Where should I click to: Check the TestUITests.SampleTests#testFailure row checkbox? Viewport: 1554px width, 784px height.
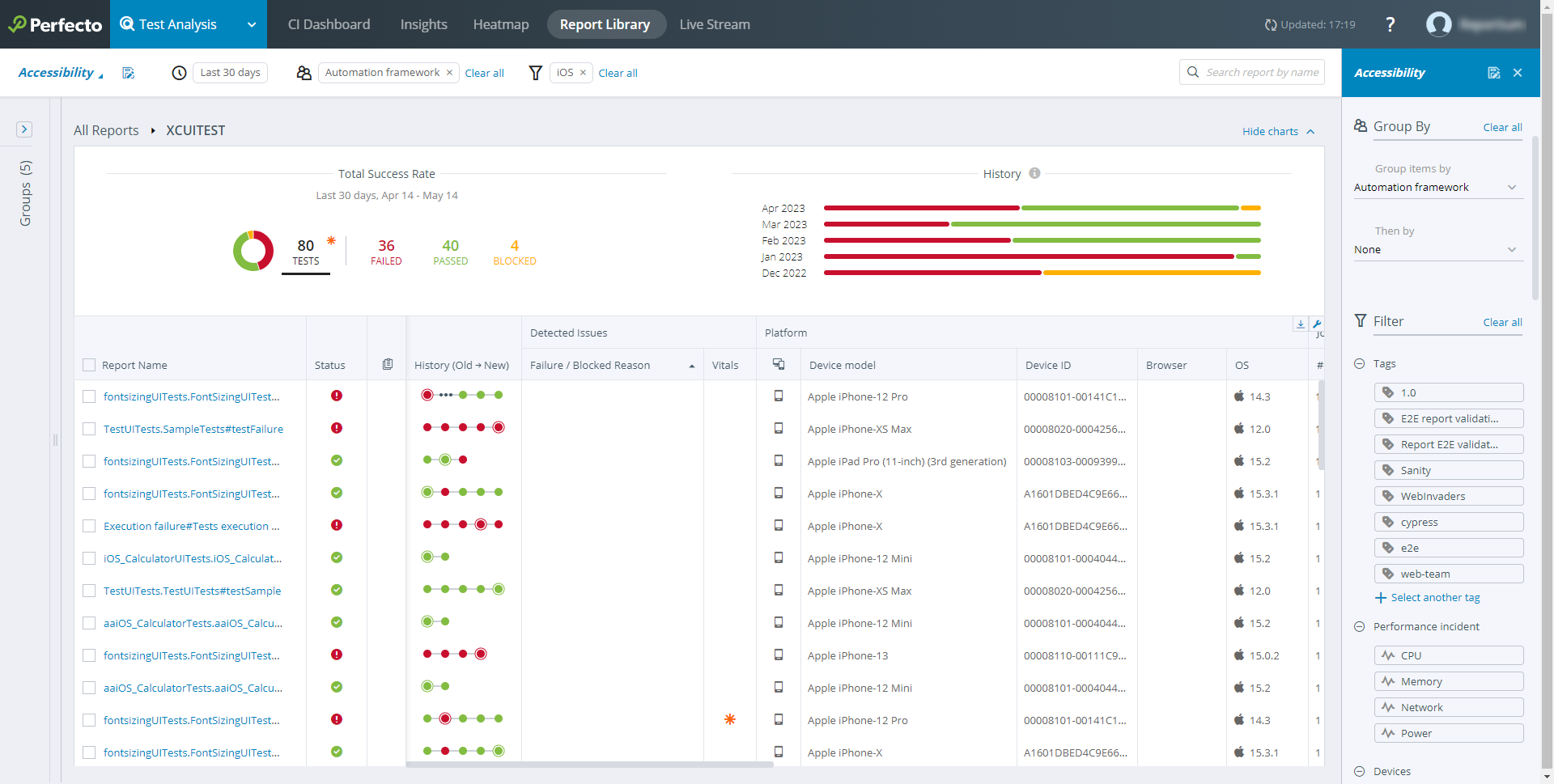[x=89, y=429]
